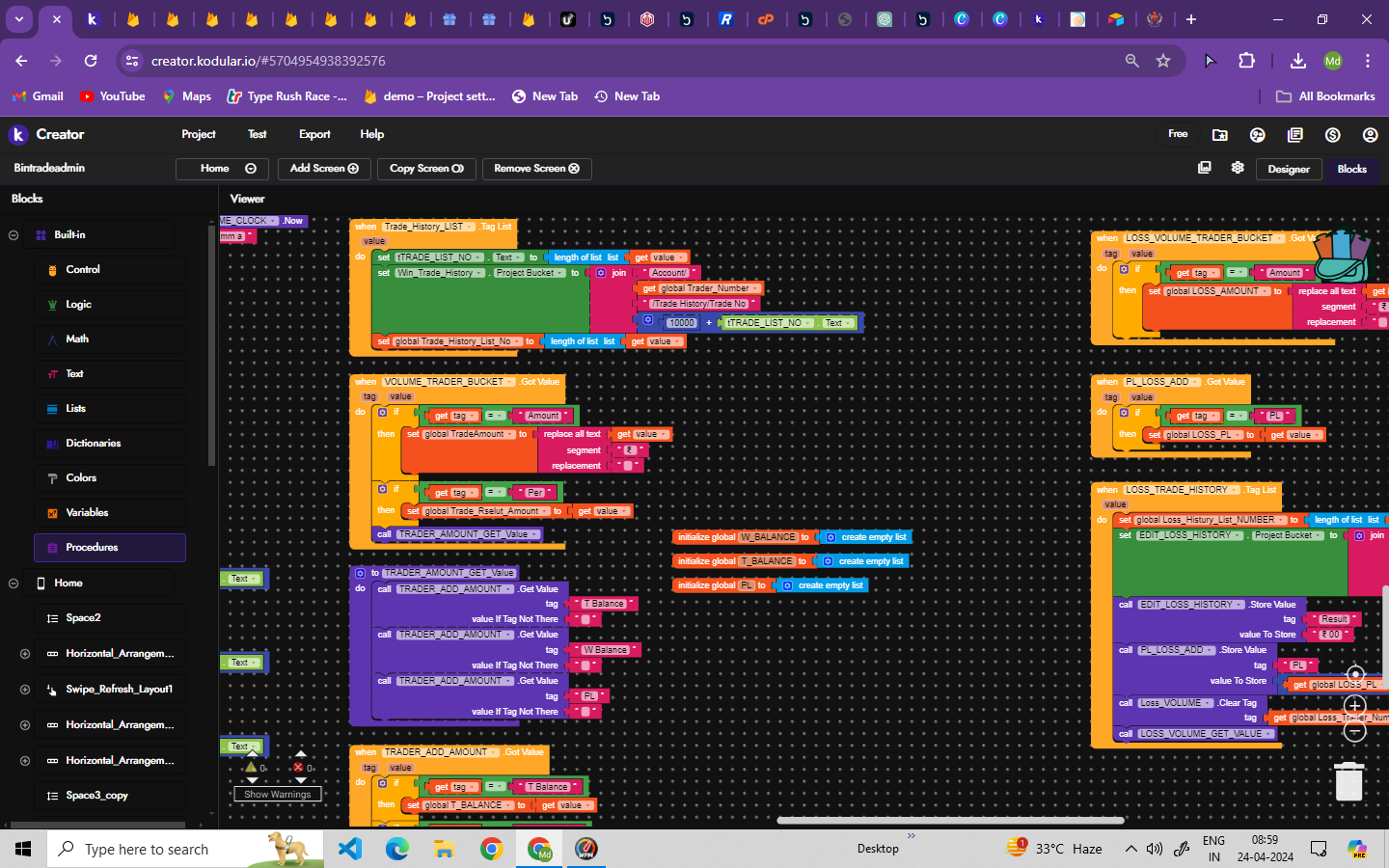Collapse the Built-in blocks category
The height and width of the screenshot is (868, 1389).
(x=14, y=235)
